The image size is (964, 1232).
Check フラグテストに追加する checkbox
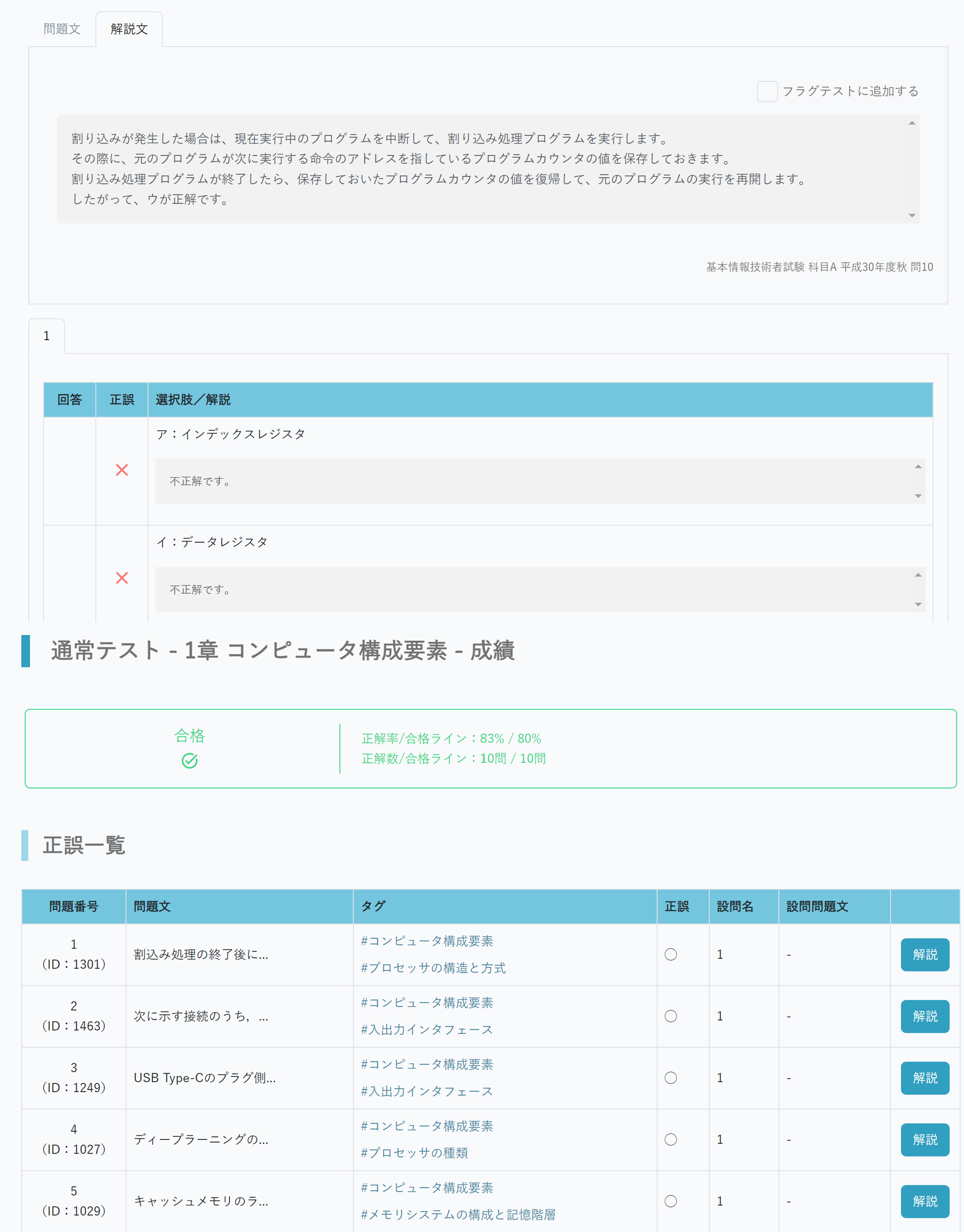[767, 91]
